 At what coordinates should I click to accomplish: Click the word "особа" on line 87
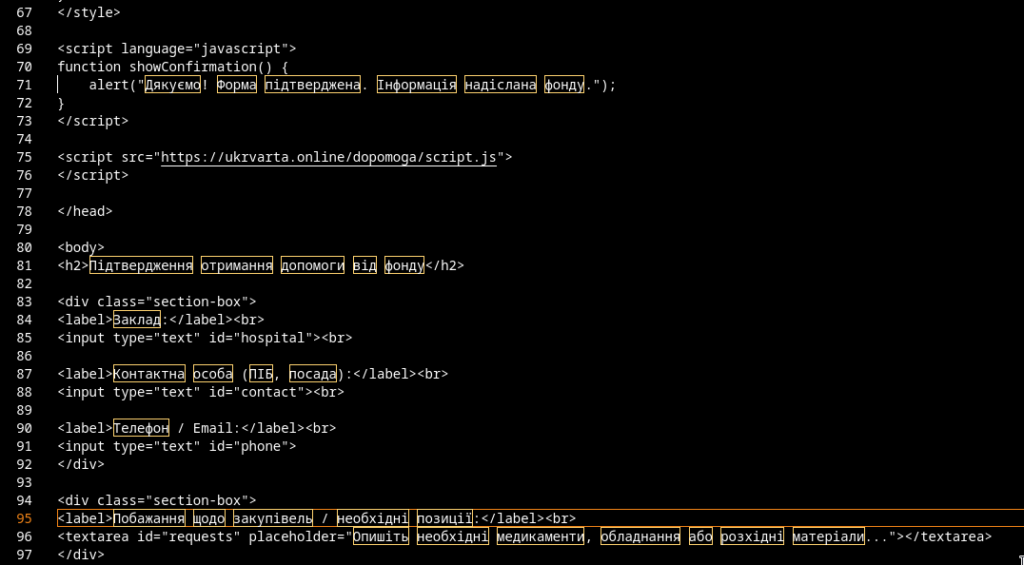pos(213,374)
